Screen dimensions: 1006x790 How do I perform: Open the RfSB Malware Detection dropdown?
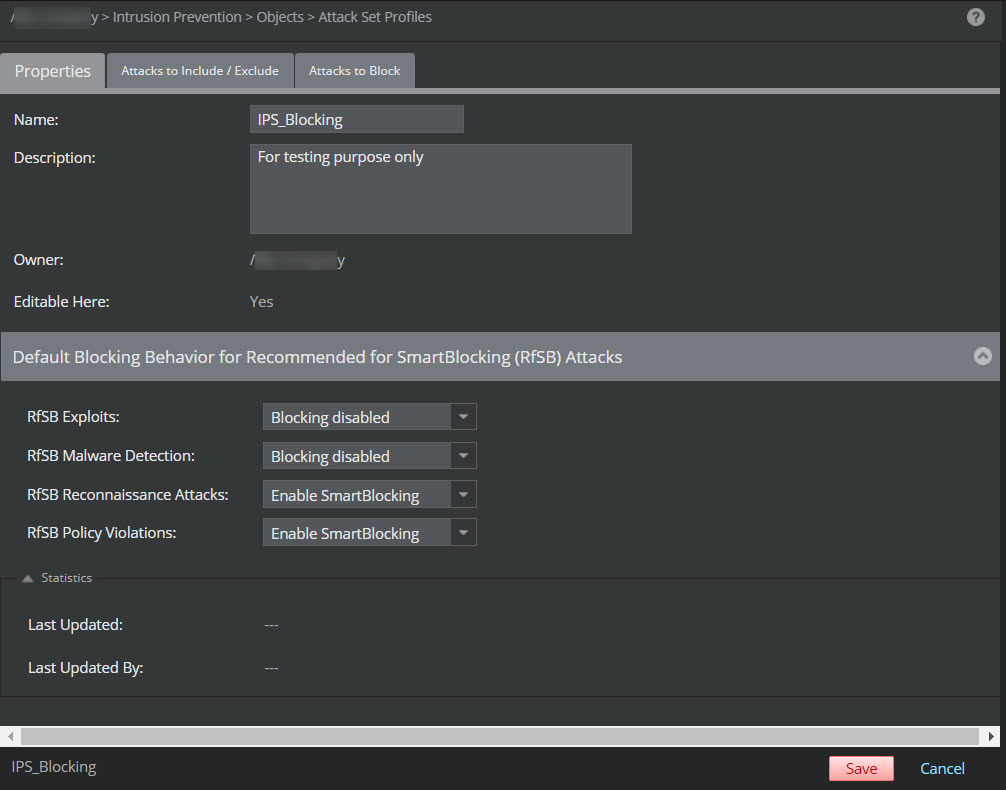tap(370, 456)
